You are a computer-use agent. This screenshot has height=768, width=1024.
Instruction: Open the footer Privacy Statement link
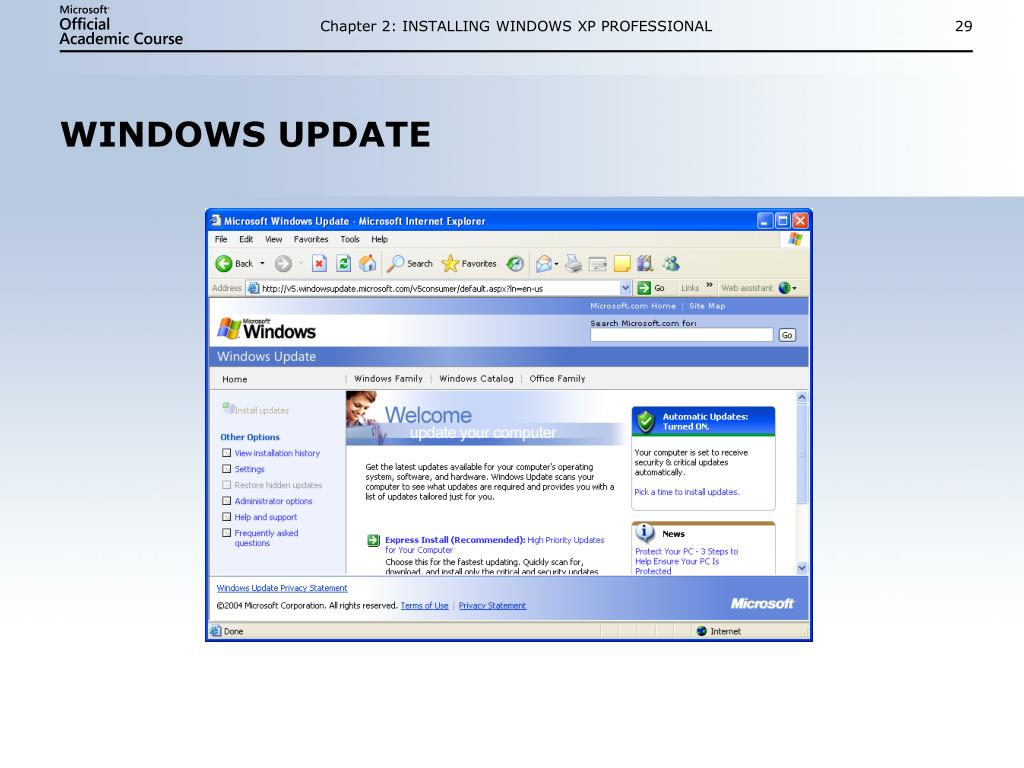click(x=492, y=606)
